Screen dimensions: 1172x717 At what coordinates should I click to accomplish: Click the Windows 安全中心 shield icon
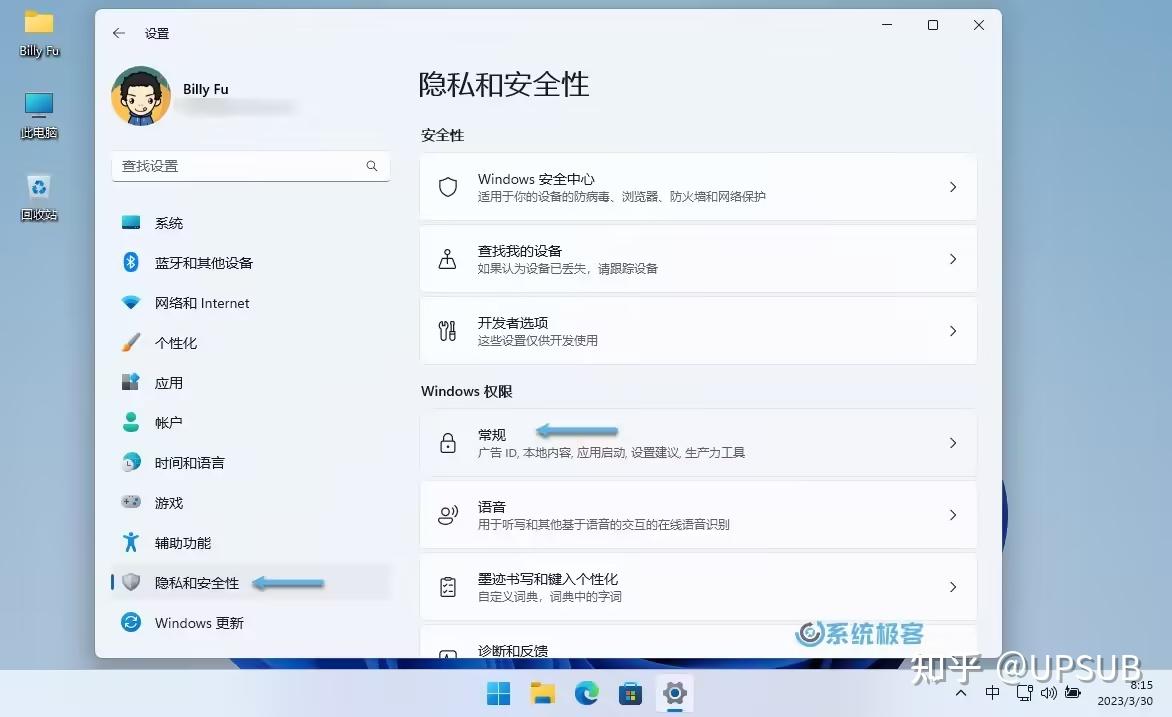(447, 187)
